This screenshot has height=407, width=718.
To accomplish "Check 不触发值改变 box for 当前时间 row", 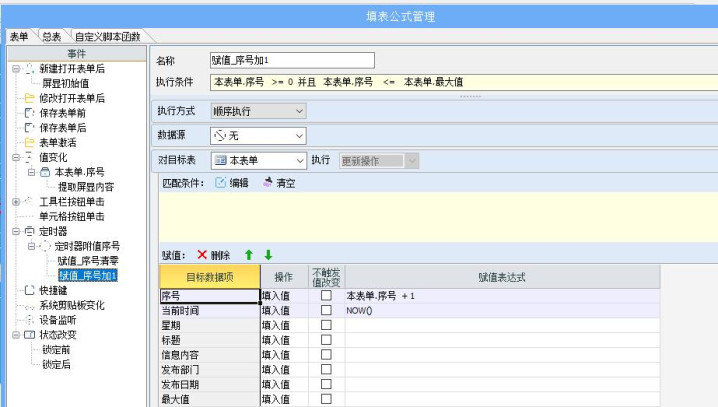I will click(x=326, y=310).
